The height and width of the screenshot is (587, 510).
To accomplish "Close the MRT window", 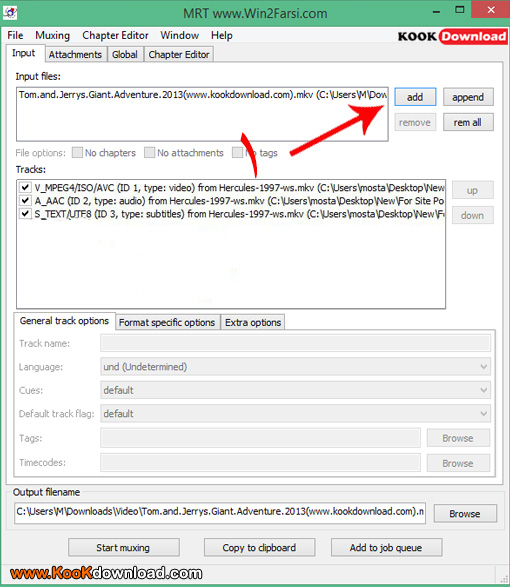I will pyautogui.click(x=491, y=10).
